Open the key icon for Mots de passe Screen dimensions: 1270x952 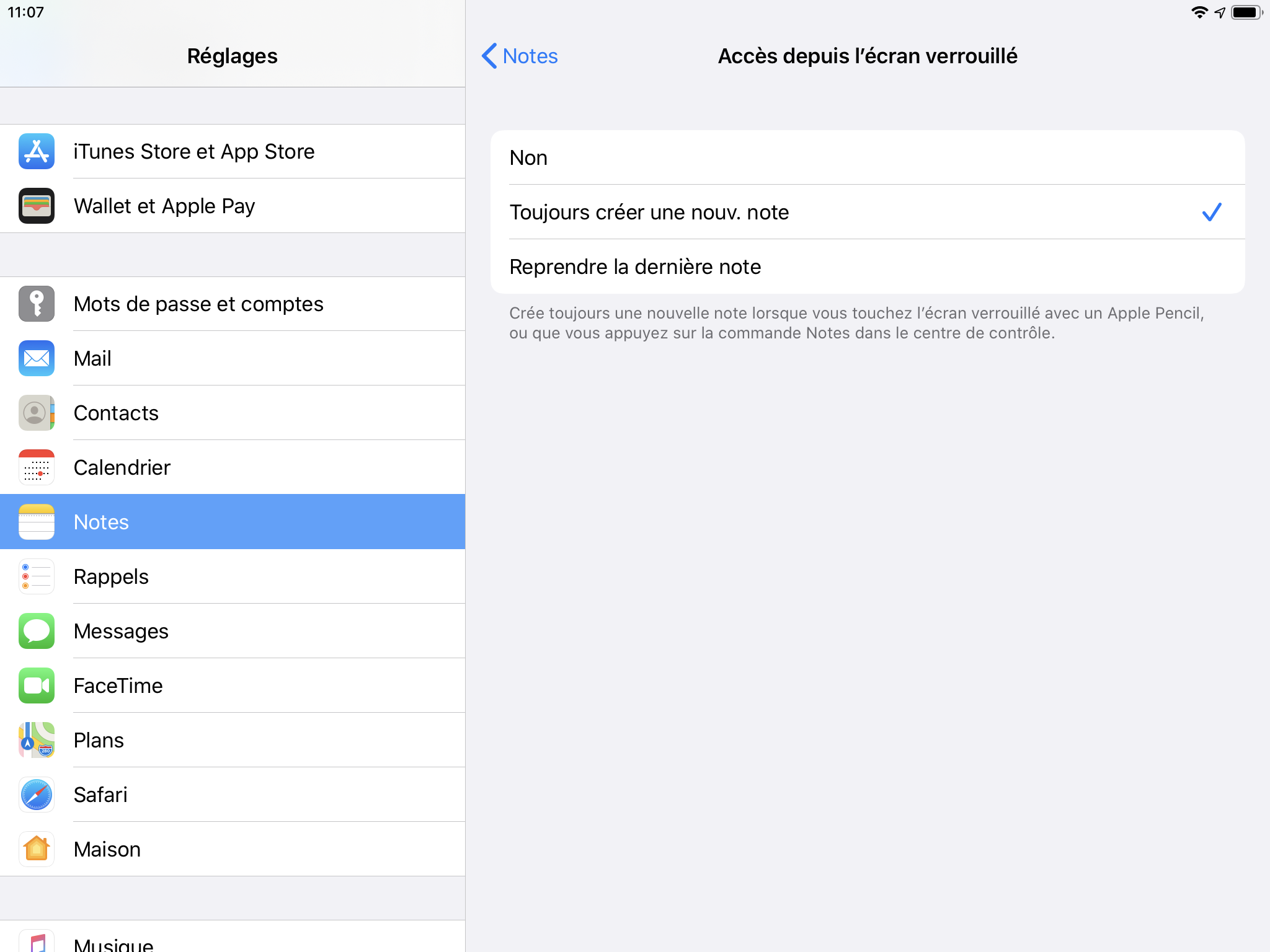click(37, 304)
